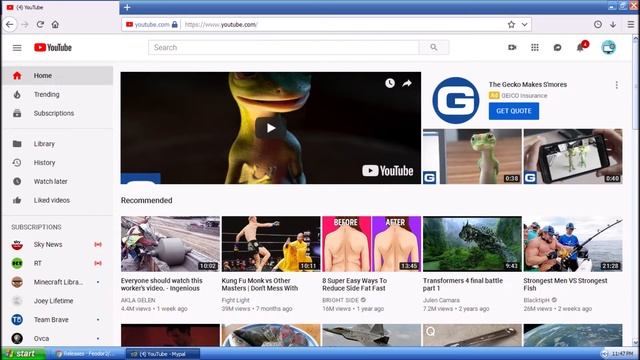Add featured video to Watch later

(390, 83)
